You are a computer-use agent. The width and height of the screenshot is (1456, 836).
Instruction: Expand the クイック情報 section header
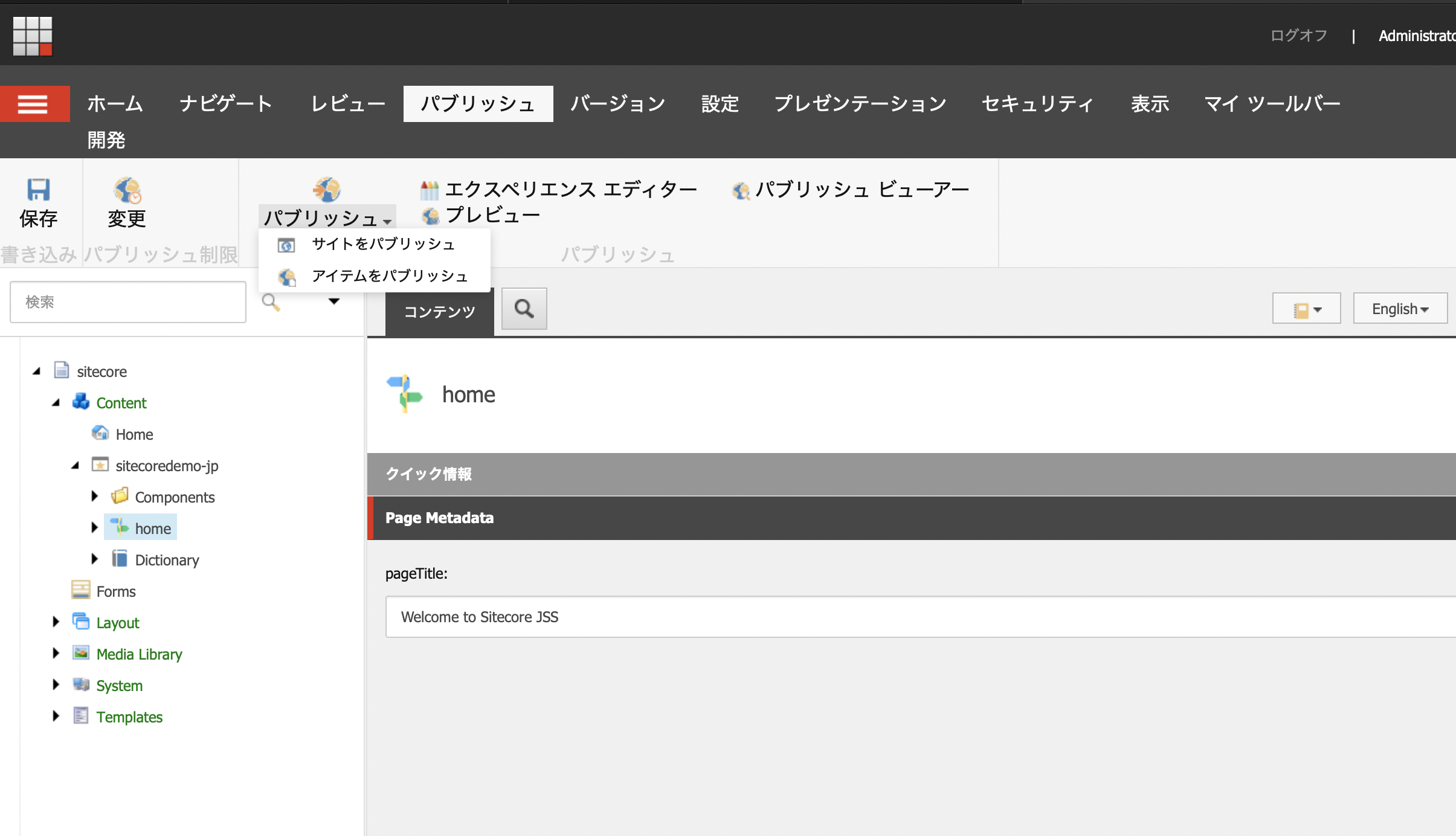pyautogui.click(x=912, y=474)
